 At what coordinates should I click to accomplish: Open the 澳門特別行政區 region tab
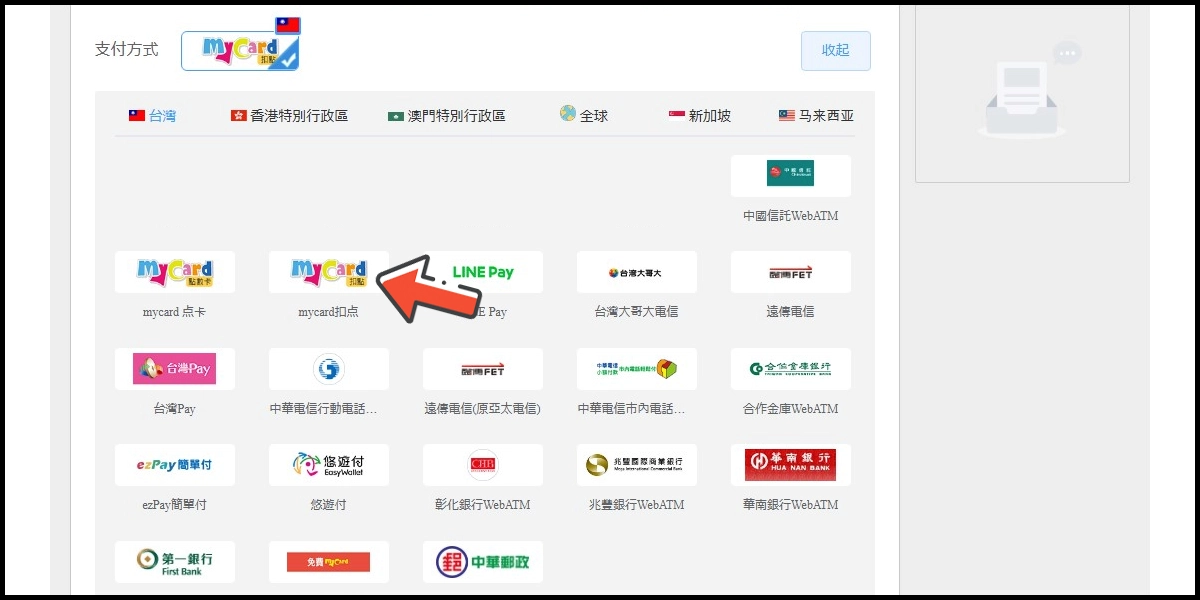[447, 116]
